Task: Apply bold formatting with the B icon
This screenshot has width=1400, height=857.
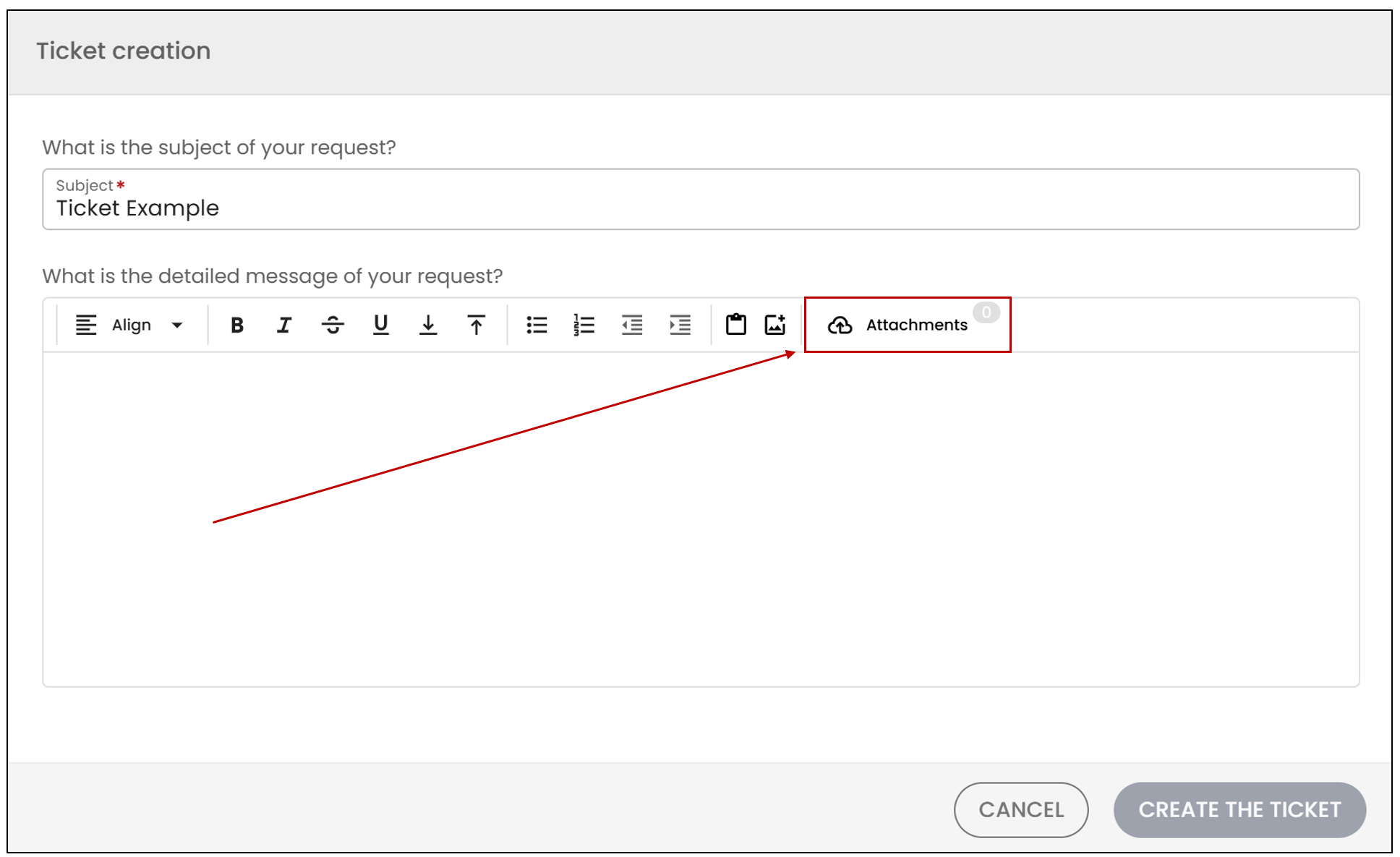Action: tap(236, 325)
